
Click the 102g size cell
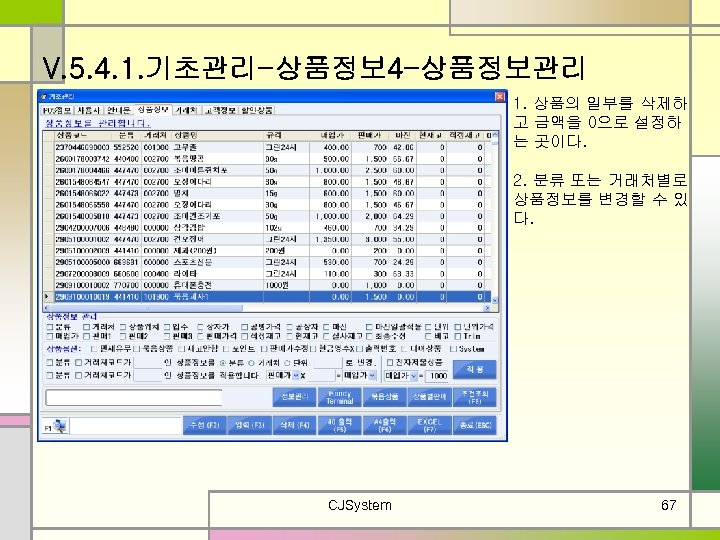[287, 228]
